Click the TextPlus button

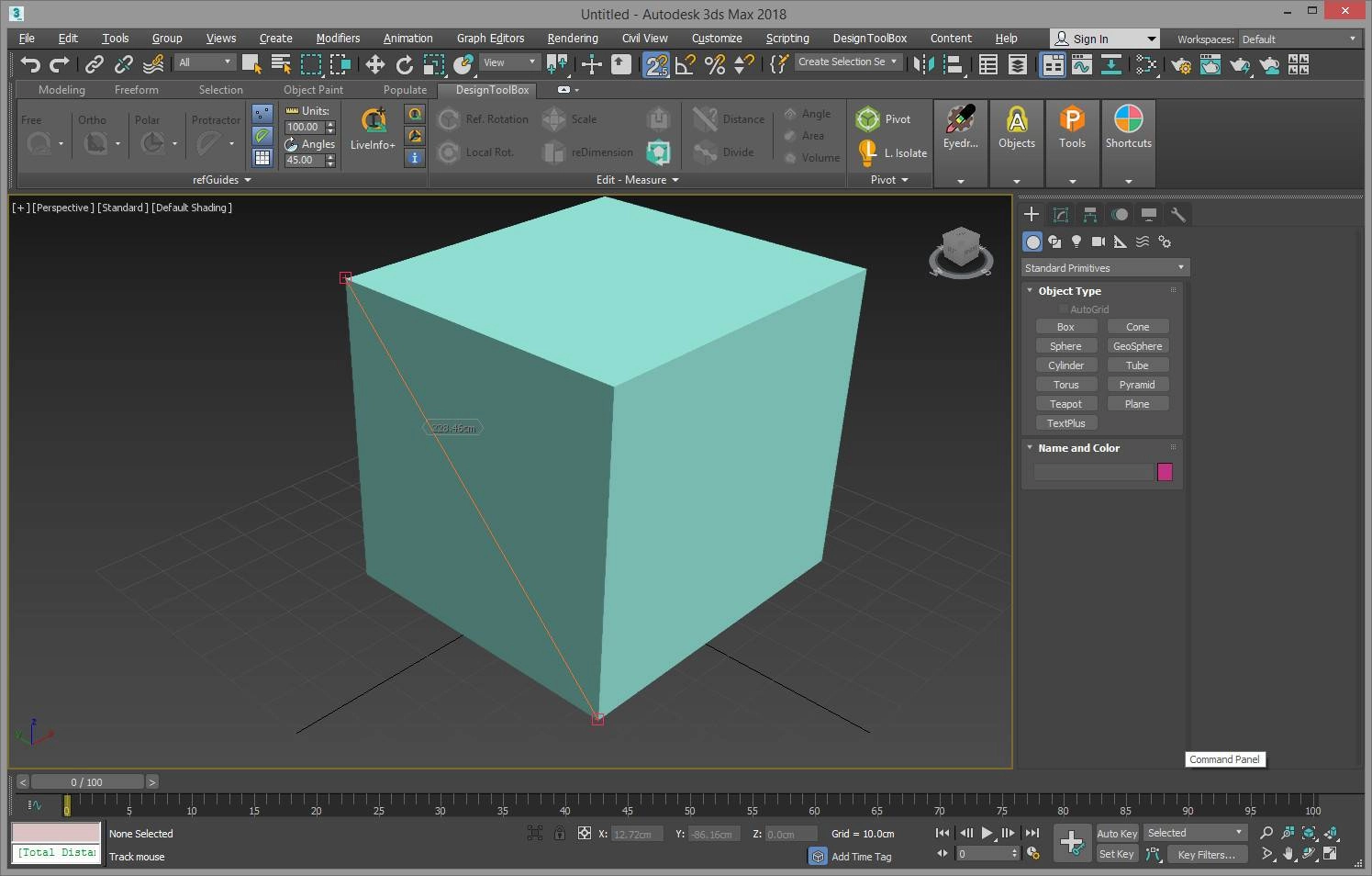(x=1065, y=423)
